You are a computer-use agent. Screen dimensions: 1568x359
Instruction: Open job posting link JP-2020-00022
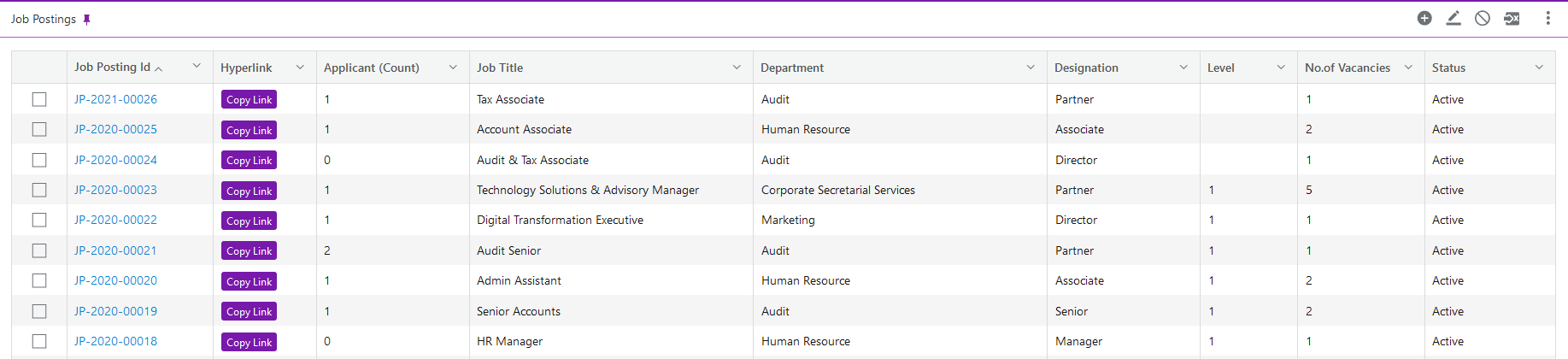tap(115, 220)
